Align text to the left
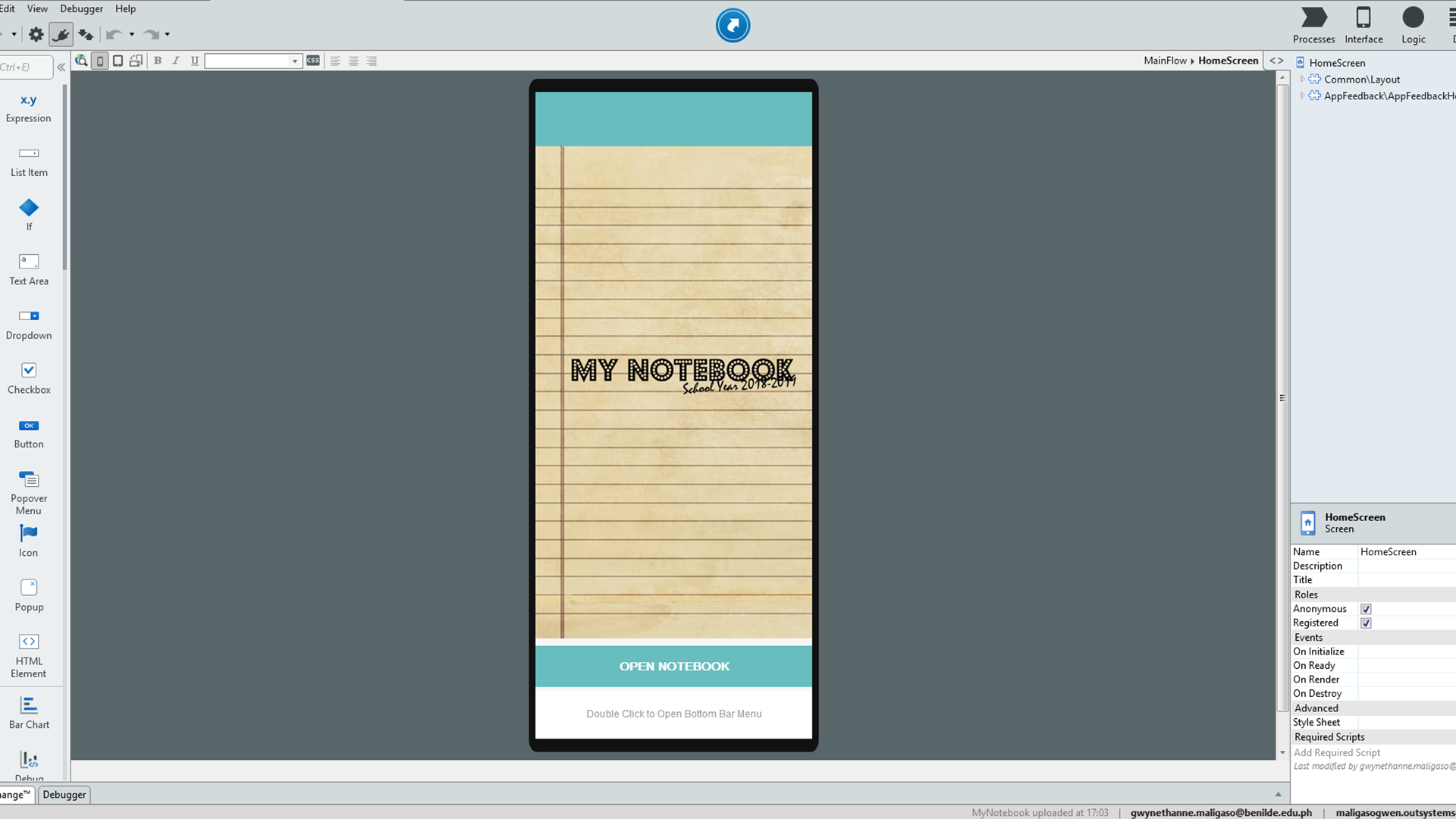 335,61
